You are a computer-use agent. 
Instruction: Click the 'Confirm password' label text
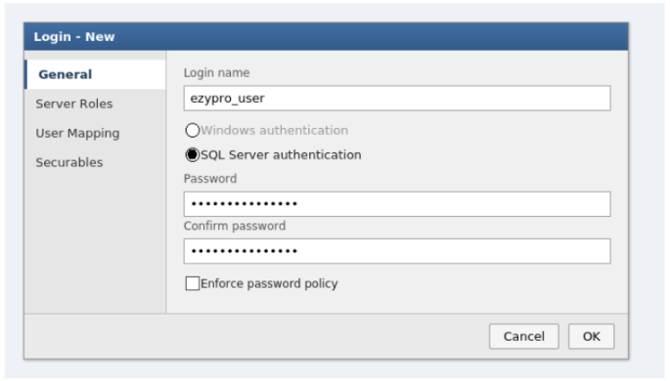pyautogui.click(x=235, y=226)
